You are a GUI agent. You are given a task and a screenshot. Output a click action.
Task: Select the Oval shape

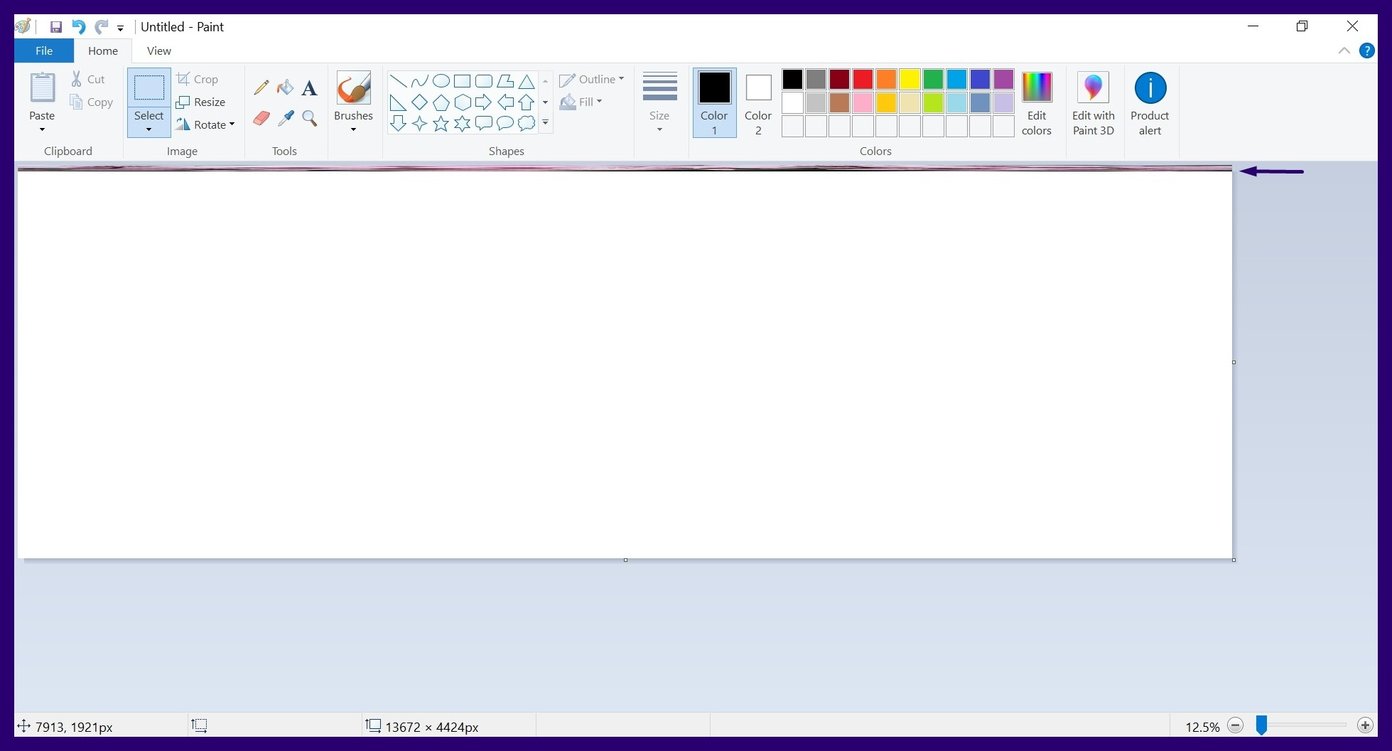441,81
